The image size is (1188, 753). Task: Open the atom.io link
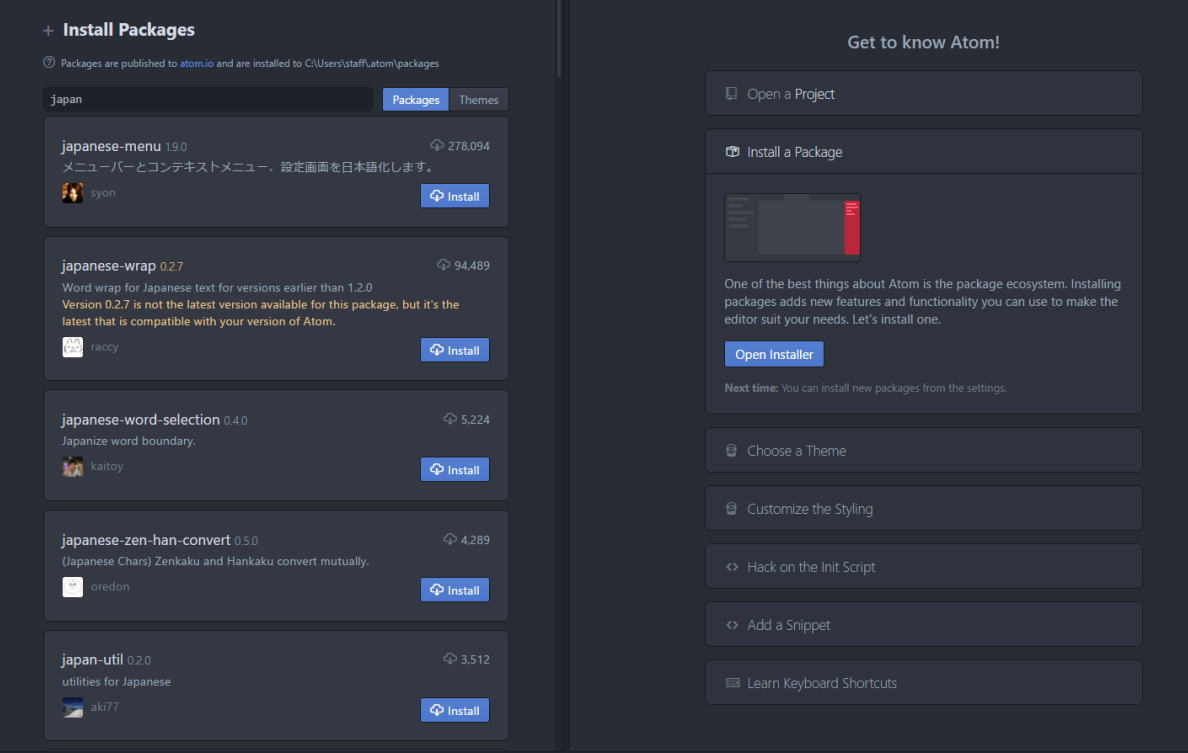(196, 64)
